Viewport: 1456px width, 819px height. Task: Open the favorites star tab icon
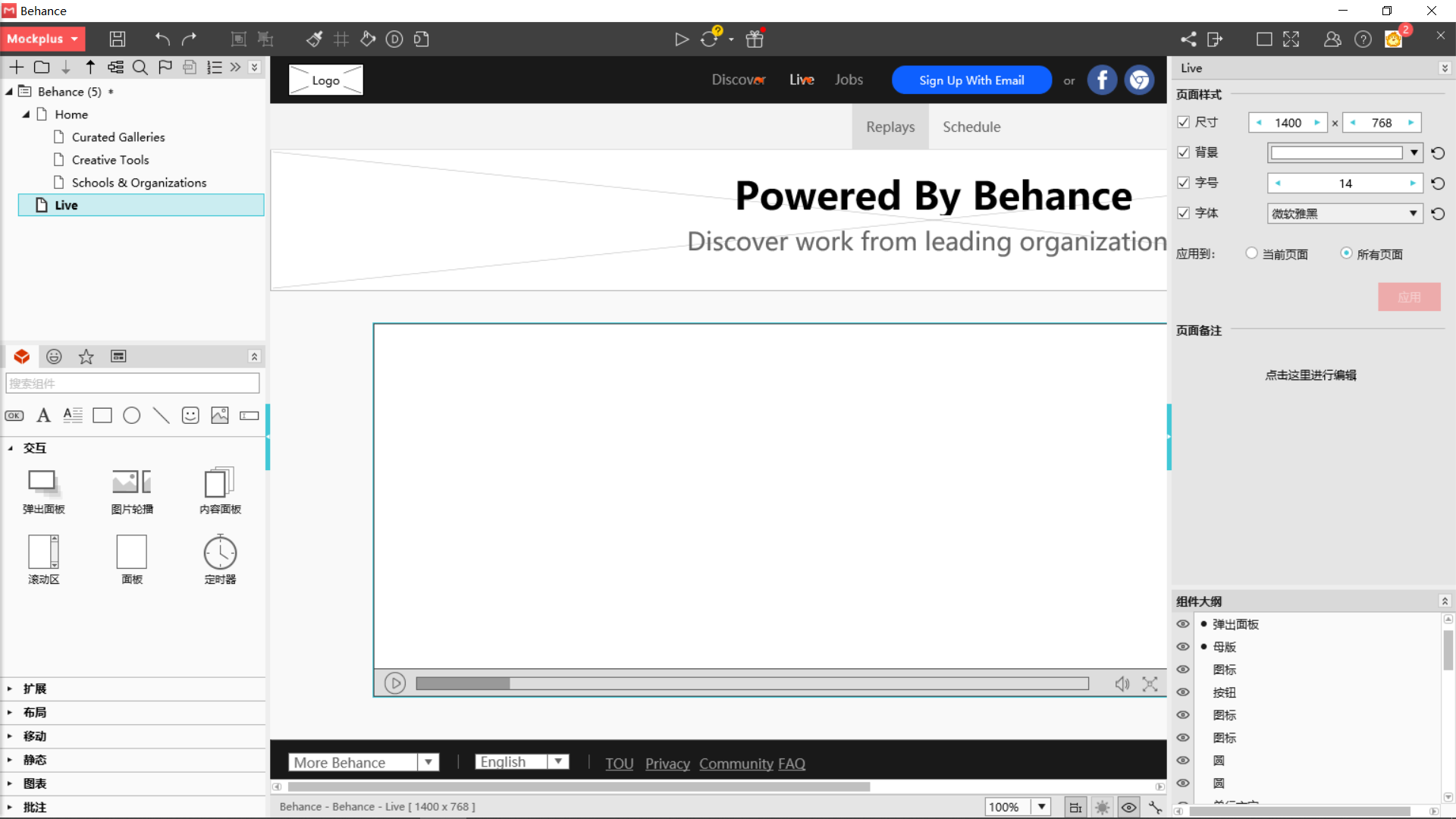pos(86,356)
